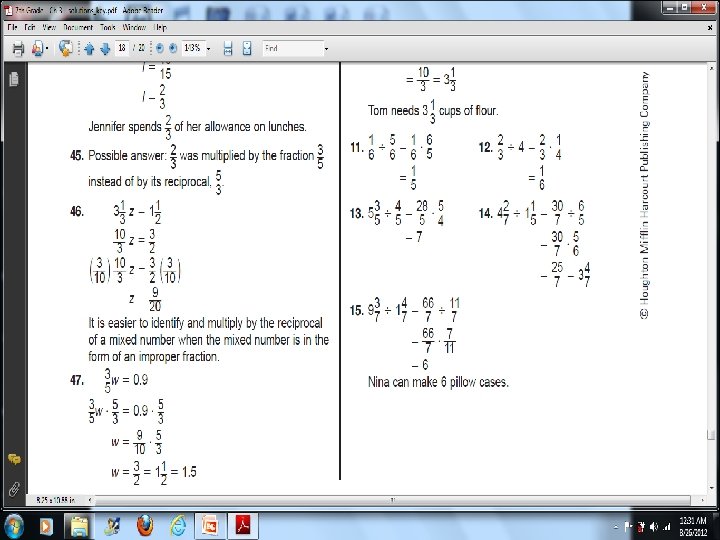Screen dimensions: 720x540
Task: Click the globe web conference icon
Action: (x=66, y=48)
